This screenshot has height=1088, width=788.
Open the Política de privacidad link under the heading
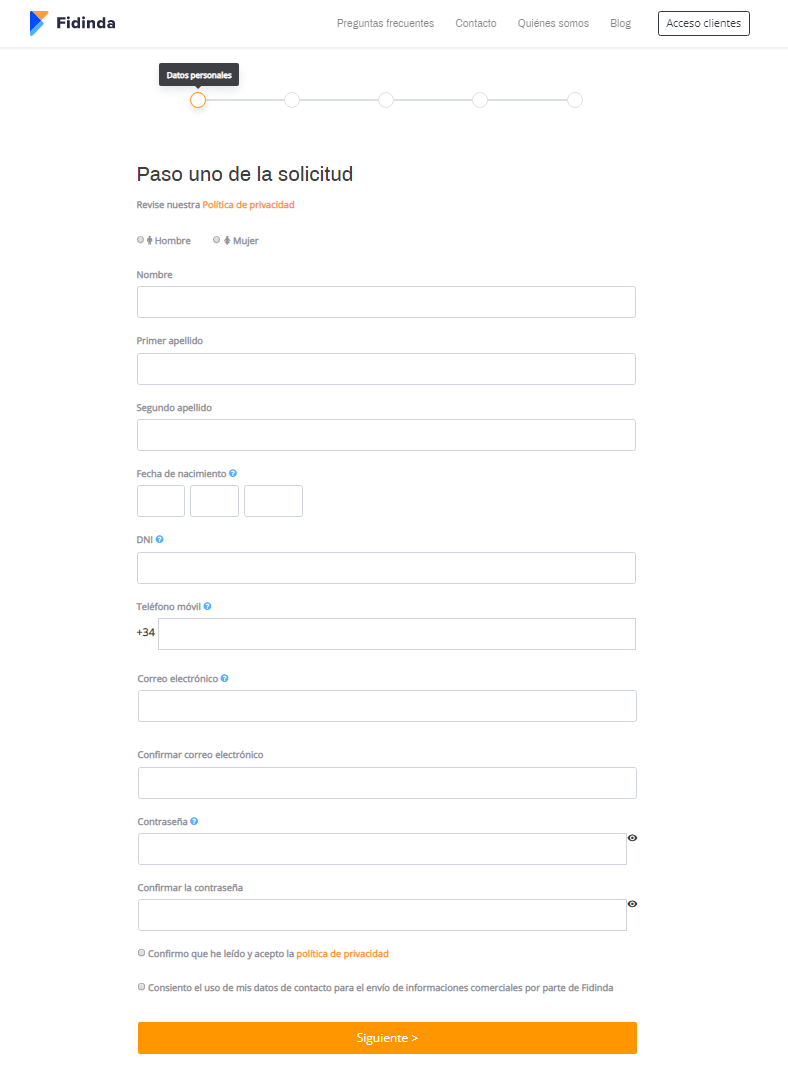(x=248, y=205)
